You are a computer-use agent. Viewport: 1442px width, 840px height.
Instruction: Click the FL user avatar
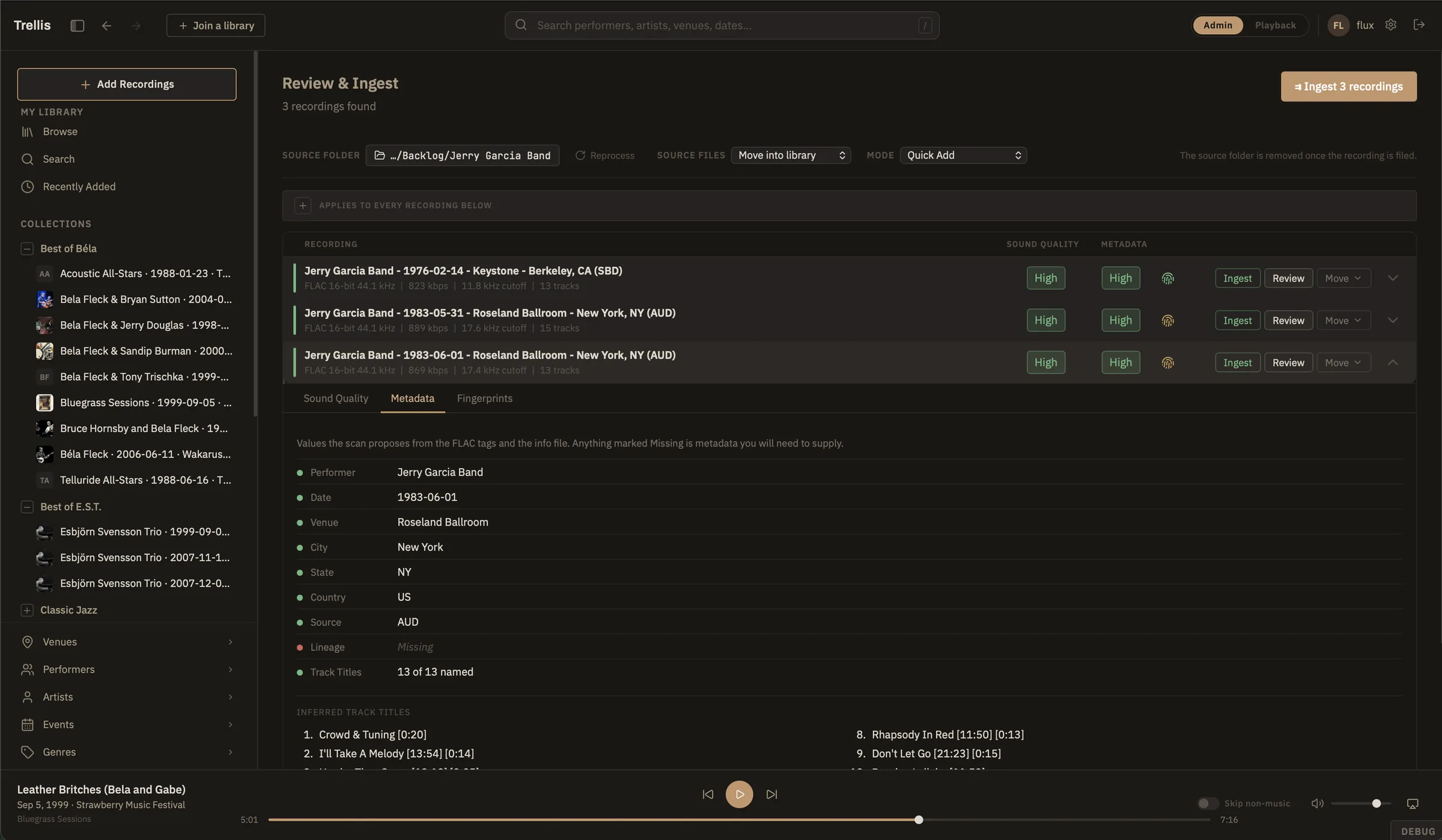click(x=1338, y=25)
